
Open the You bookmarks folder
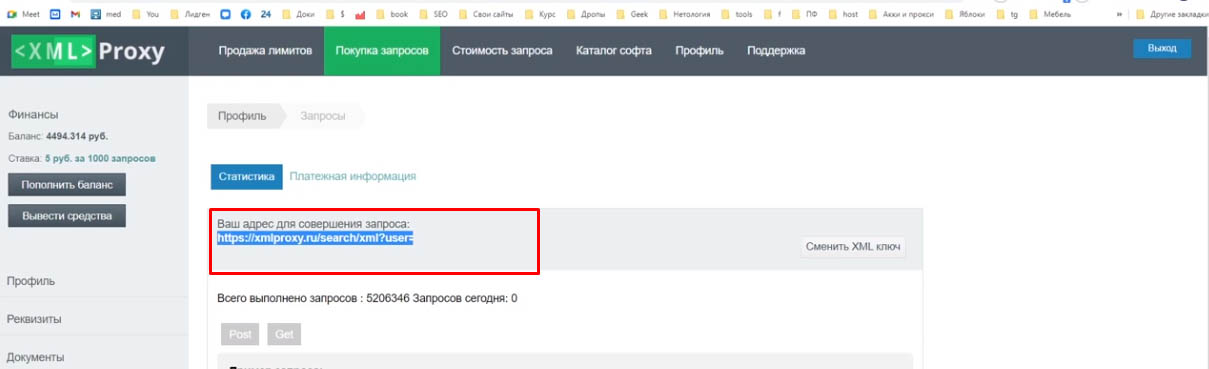(145, 15)
